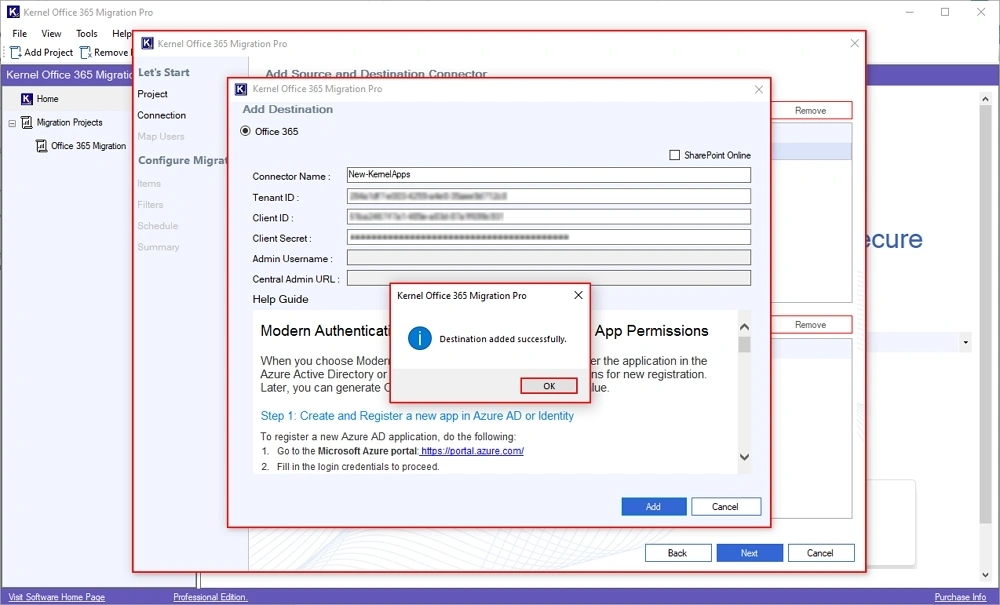This screenshot has height=605, width=1000.
Task: Open the File menu
Action: coord(20,34)
